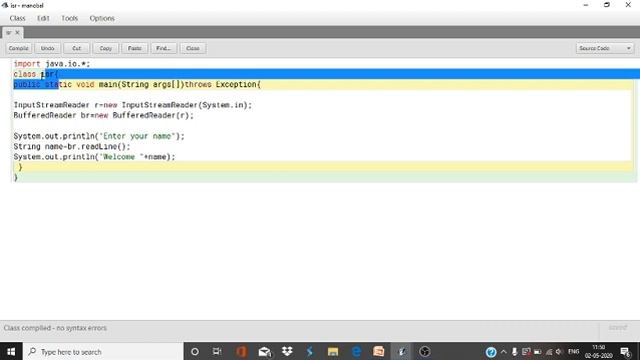Click the Close toolbar button

click(x=193, y=48)
